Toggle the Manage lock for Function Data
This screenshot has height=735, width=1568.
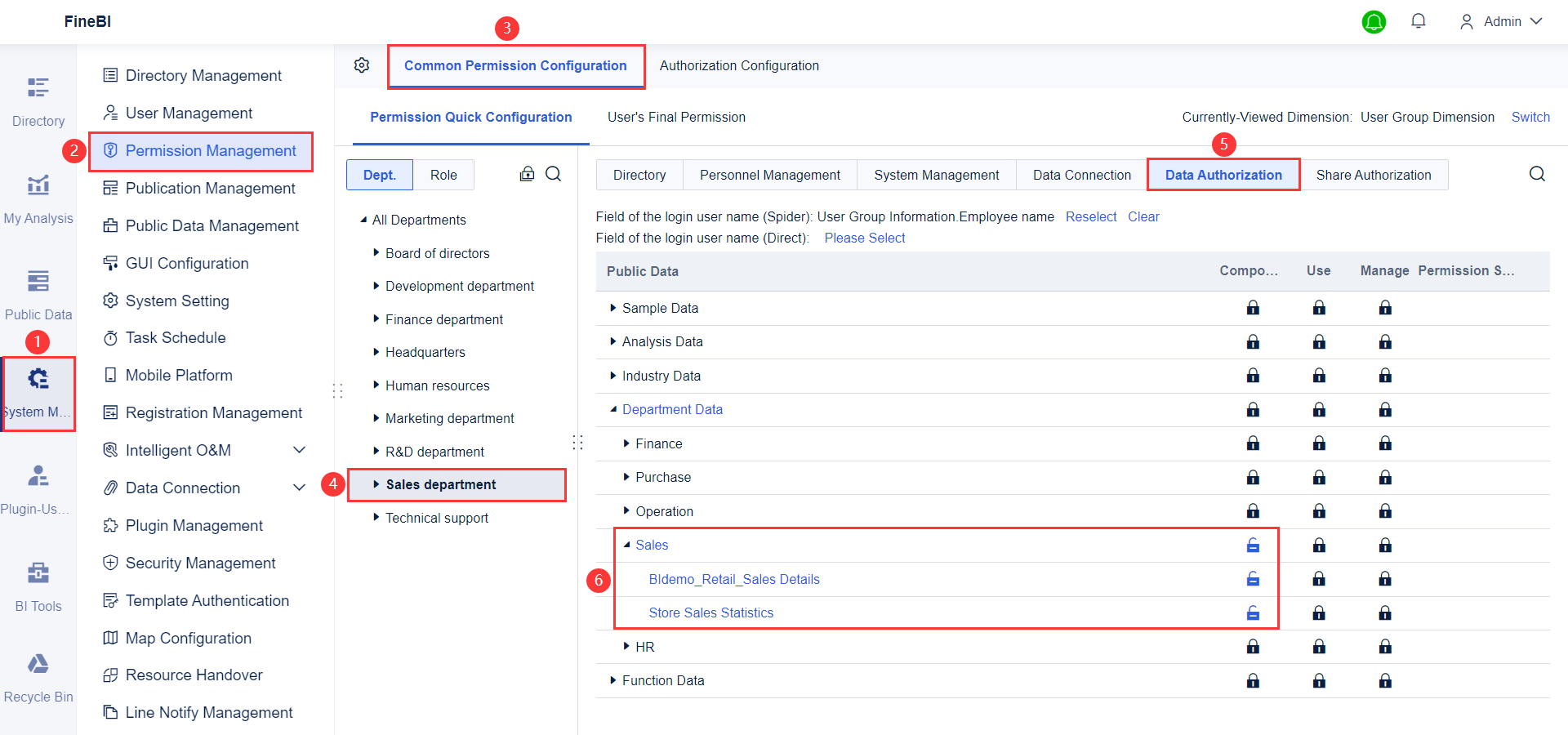click(x=1386, y=680)
